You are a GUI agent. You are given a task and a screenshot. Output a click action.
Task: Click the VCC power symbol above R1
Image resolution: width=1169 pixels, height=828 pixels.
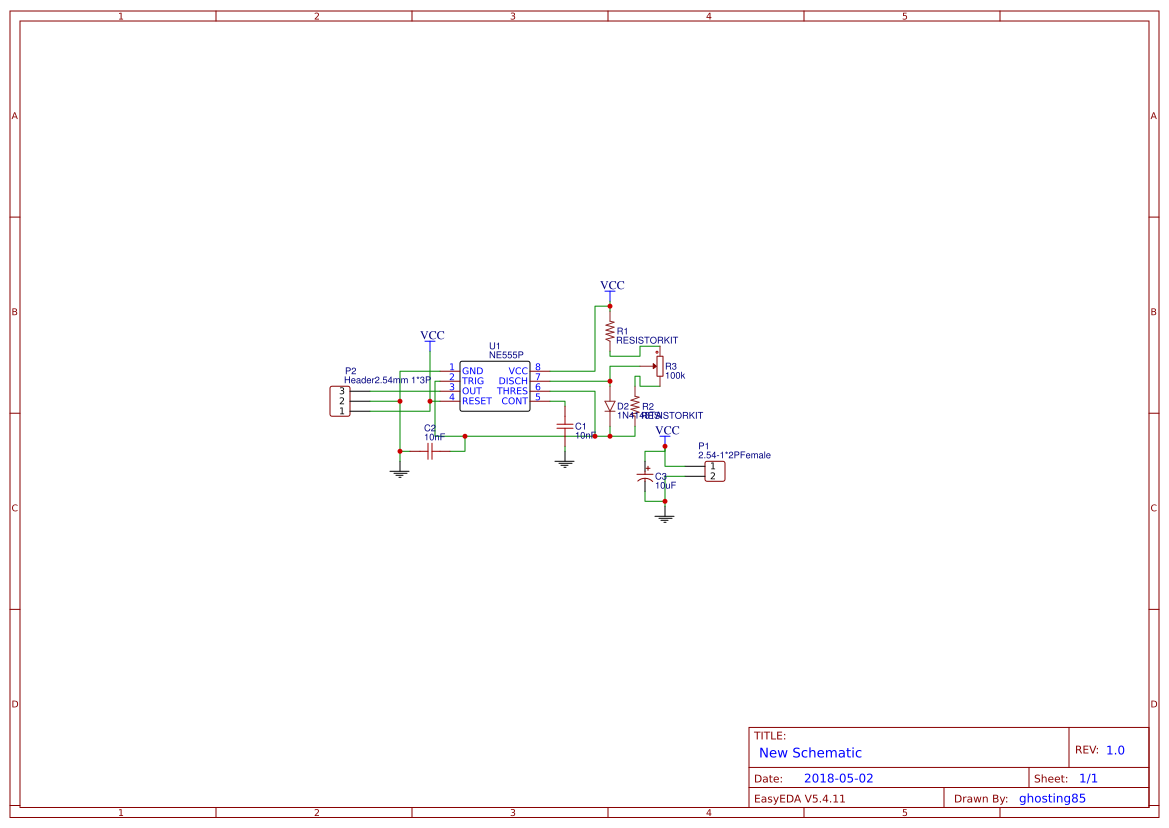pos(610,287)
